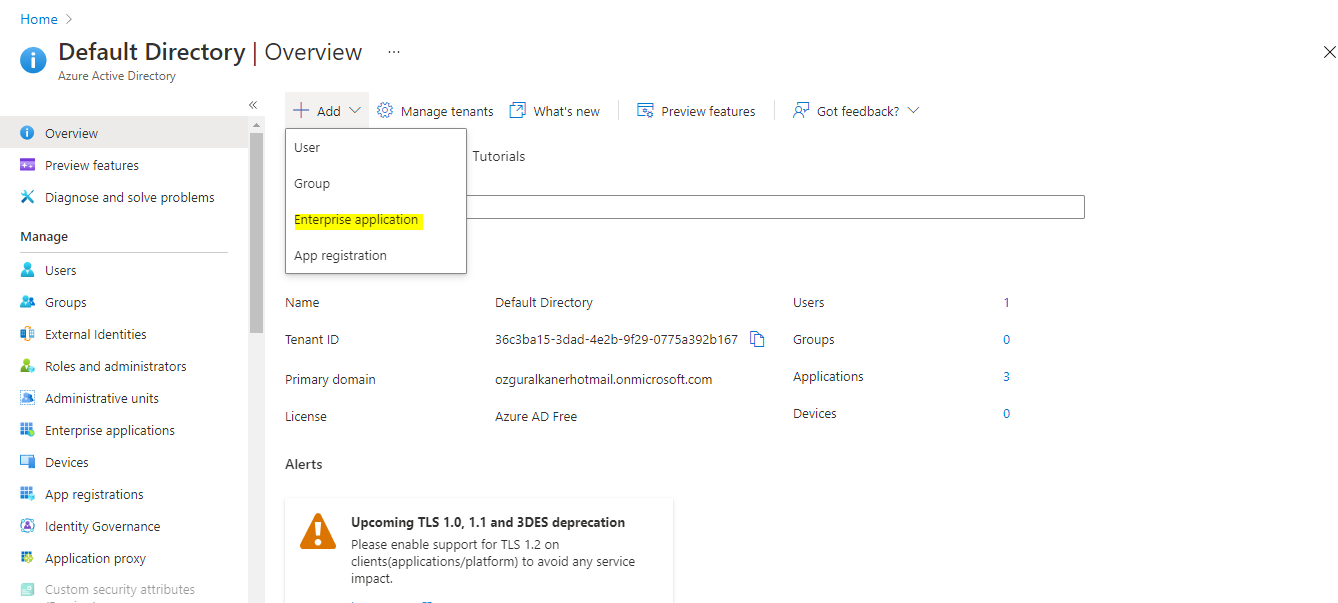Viewport: 1338px width, 603px height.
Task: Click the Manage tenants gear icon
Action: click(385, 110)
